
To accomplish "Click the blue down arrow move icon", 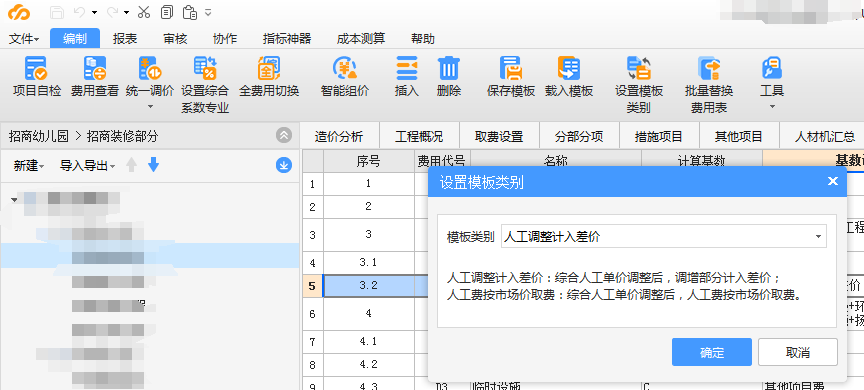I will click(x=154, y=165).
